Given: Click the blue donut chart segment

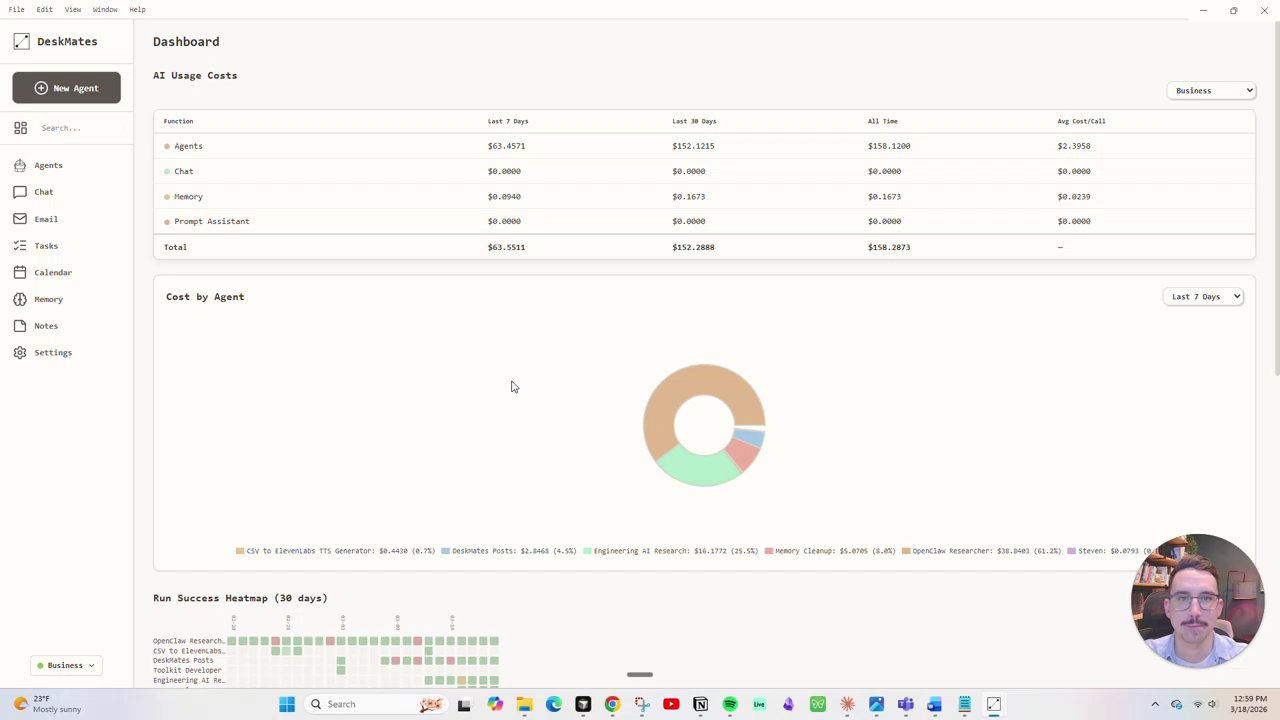Looking at the screenshot, I should coord(750,437).
